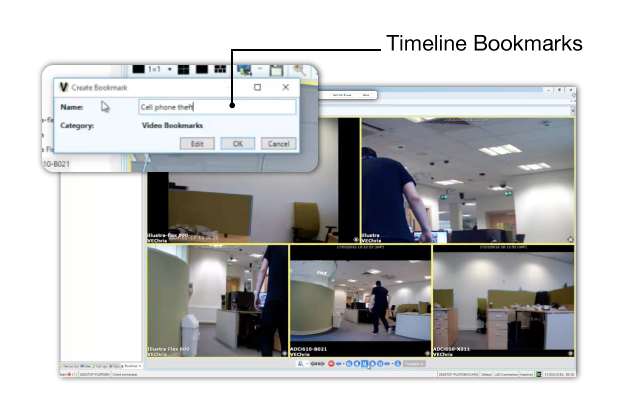Click corner icon on ADCi610-X011 pane
The width and height of the screenshot is (629, 401).
tap(570, 353)
